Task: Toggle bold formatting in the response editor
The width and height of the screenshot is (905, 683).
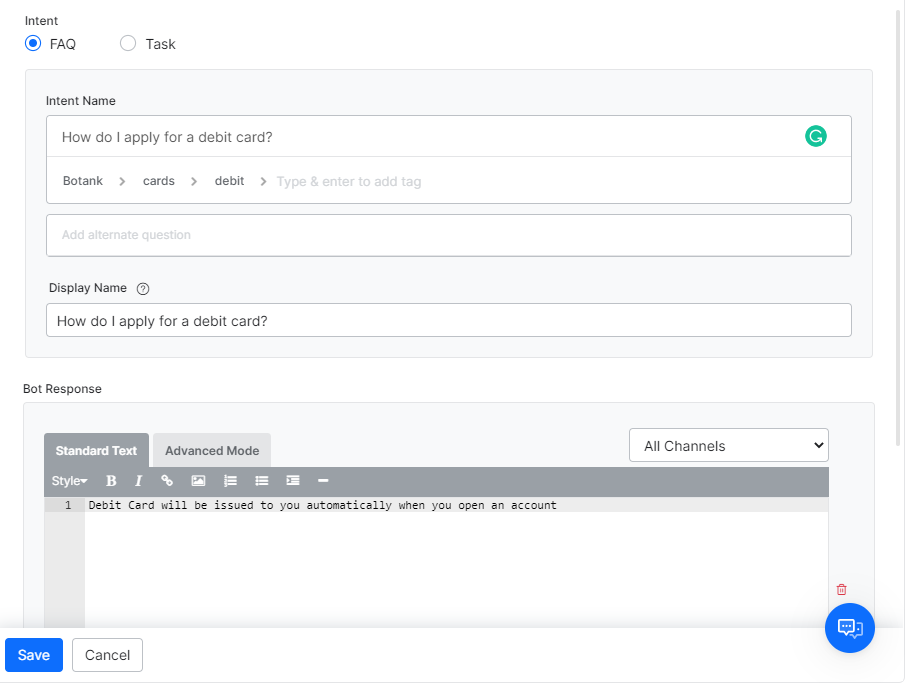Action: [111, 481]
